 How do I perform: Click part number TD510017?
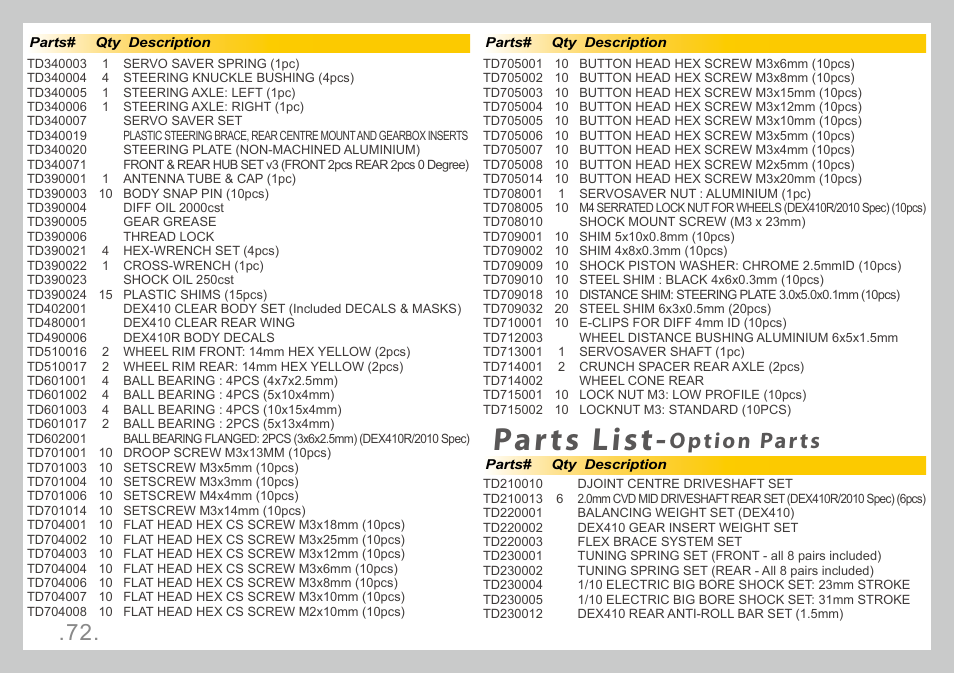pos(57,367)
